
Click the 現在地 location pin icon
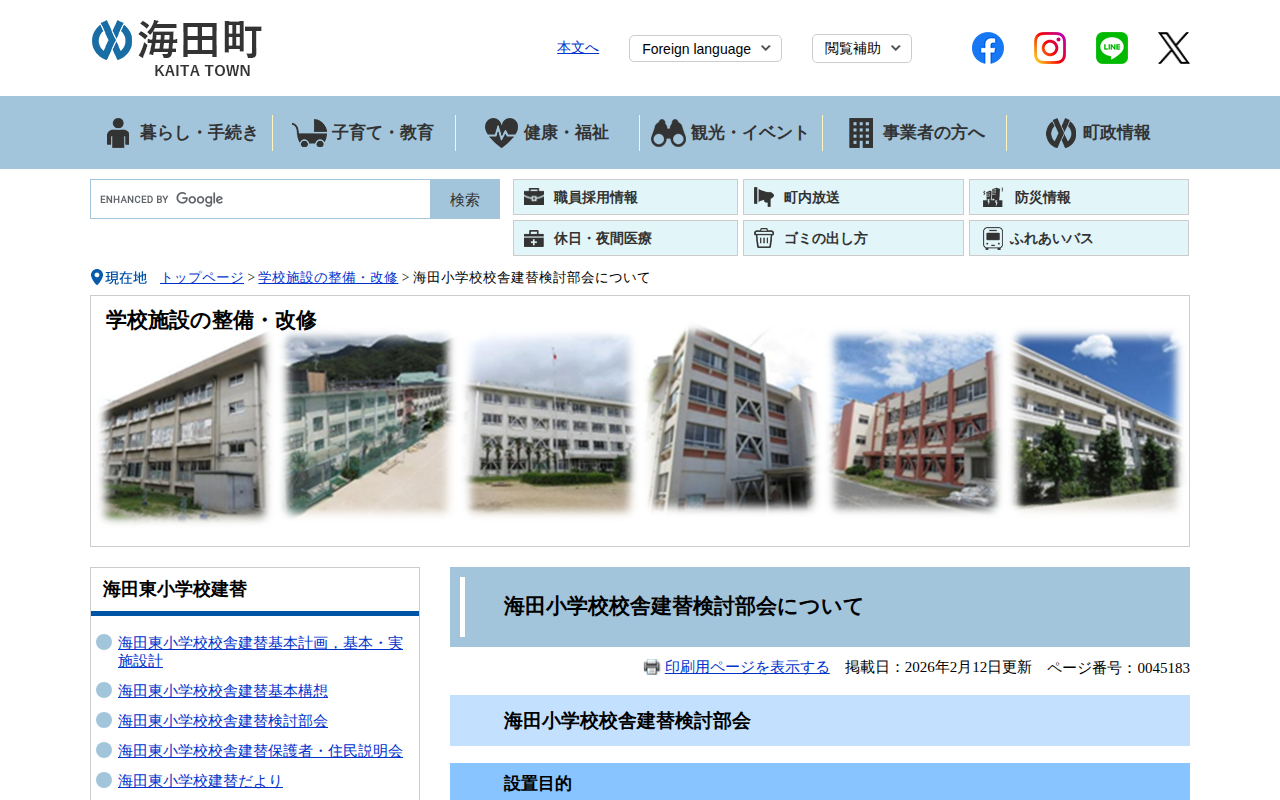pos(97,277)
